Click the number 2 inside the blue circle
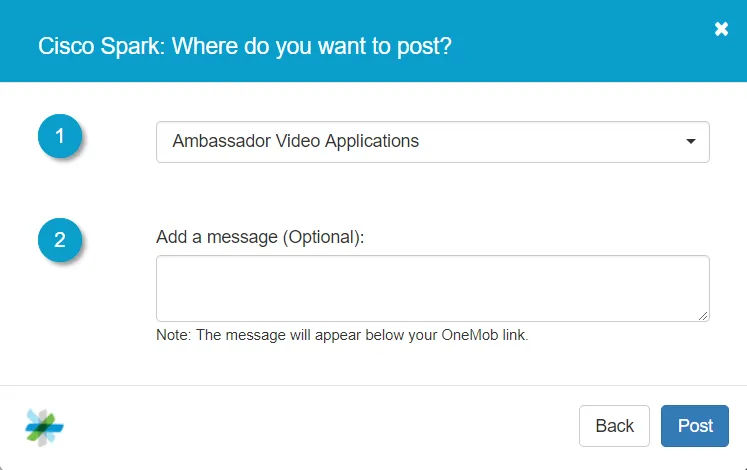Screen dimensions: 747x470 pyautogui.click(x=60, y=240)
